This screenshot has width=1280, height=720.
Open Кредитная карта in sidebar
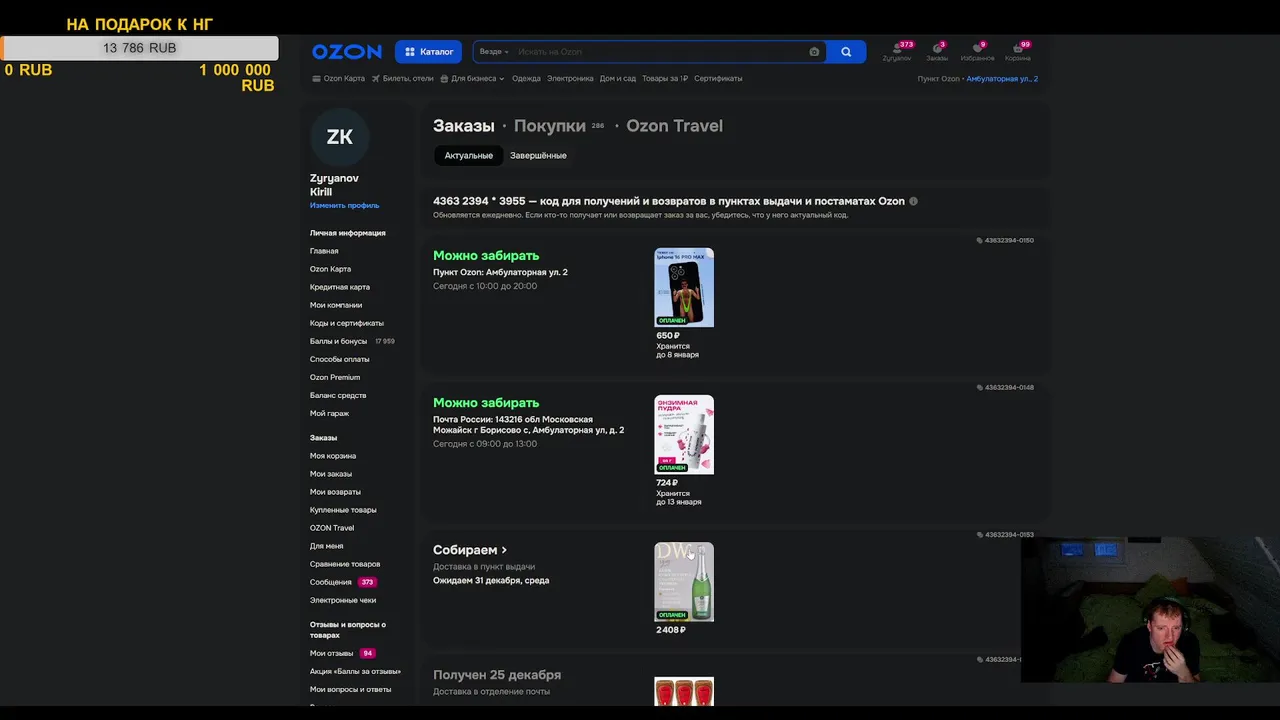click(339, 287)
